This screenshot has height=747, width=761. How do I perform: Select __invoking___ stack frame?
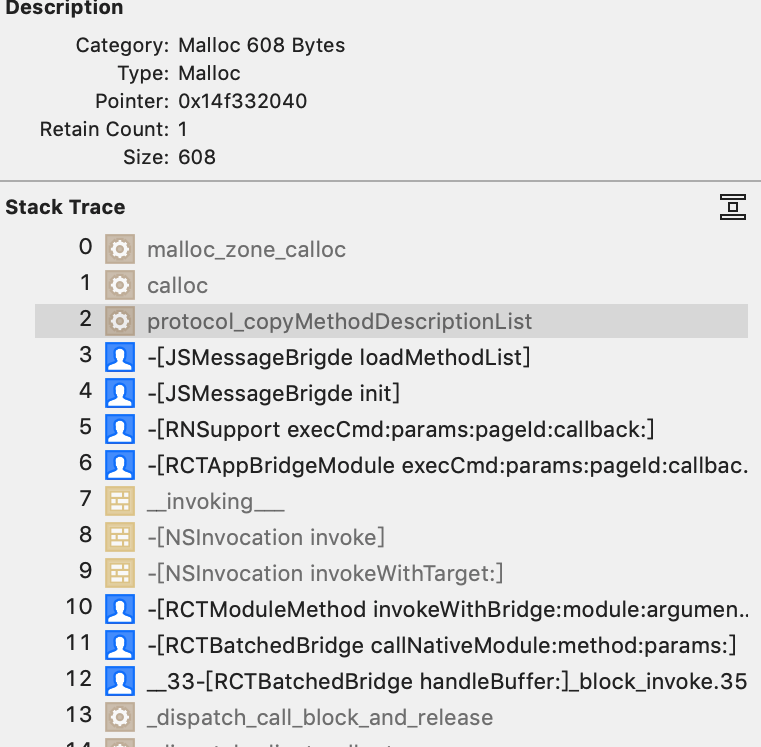click(x=391, y=501)
